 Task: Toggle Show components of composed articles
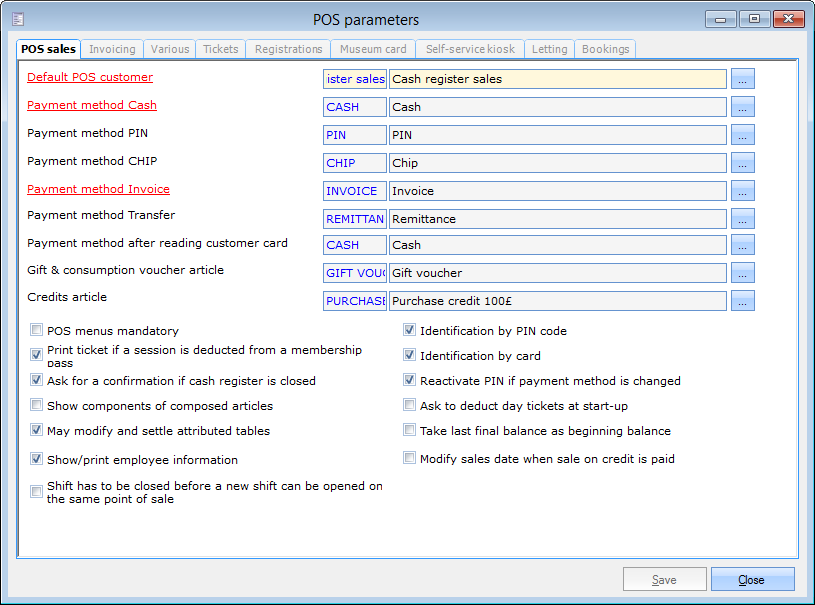37,406
